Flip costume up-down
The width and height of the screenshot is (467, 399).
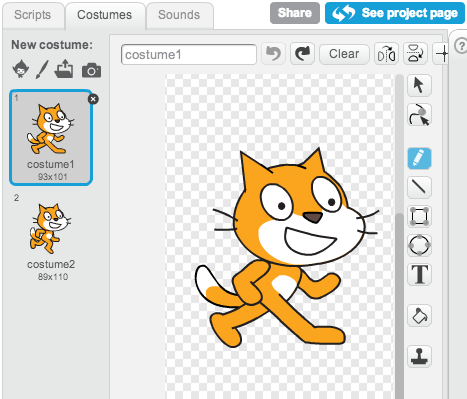[415, 53]
